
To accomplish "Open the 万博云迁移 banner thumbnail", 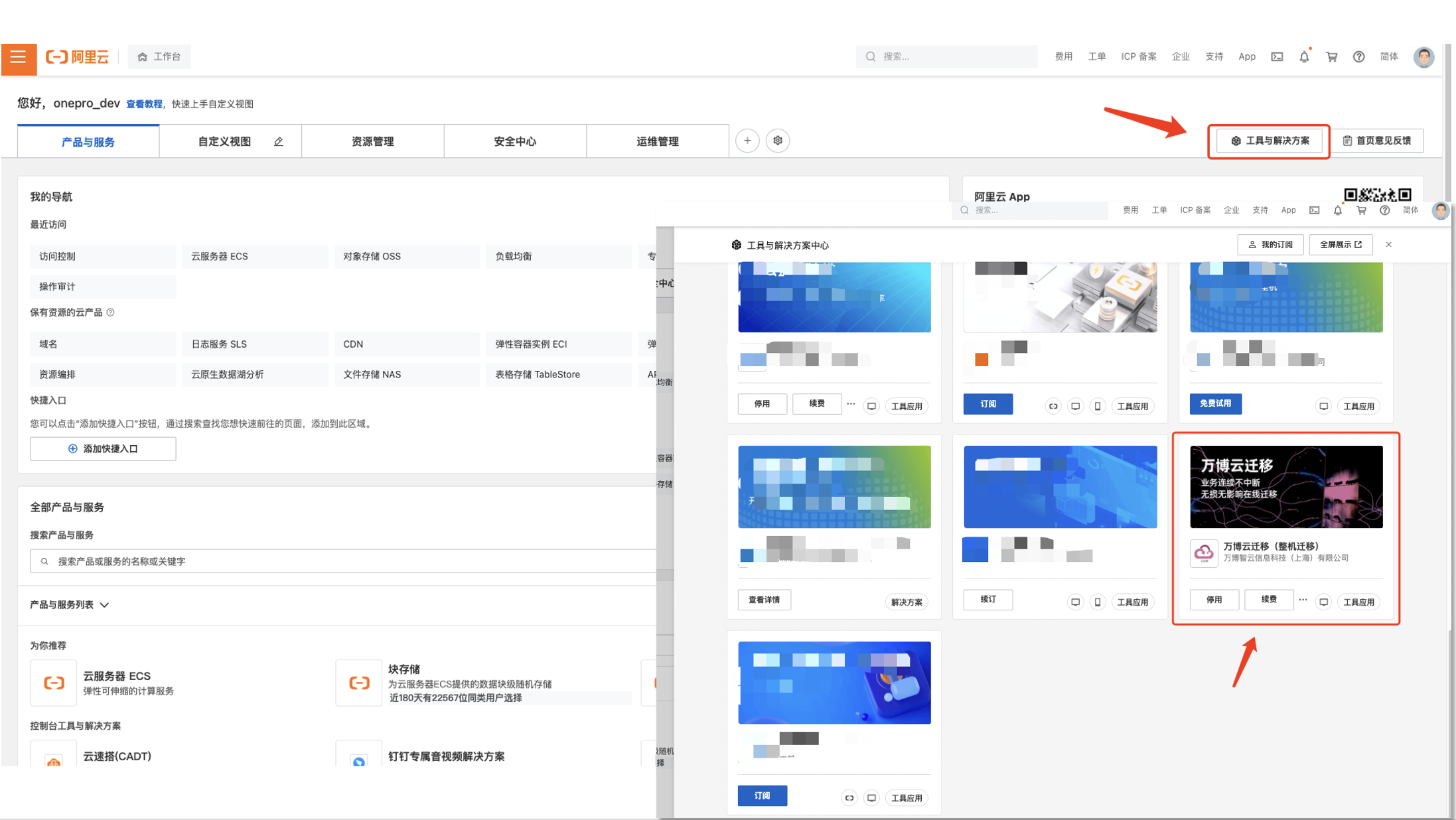I will pyautogui.click(x=1286, y=487).
